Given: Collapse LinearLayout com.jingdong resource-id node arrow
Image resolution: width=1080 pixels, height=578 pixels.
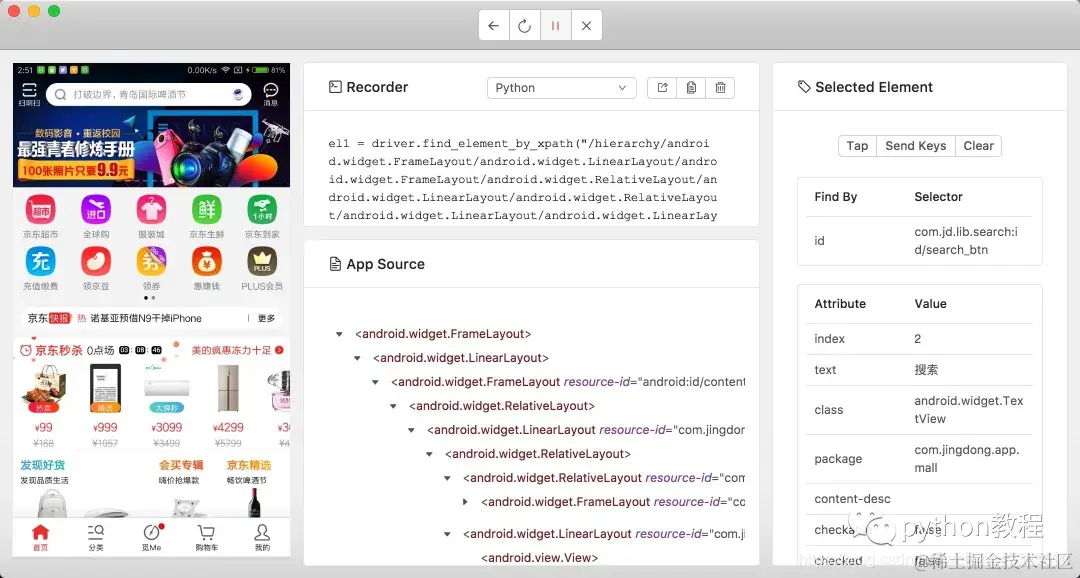Looking at the screenshot, I should tap(411, 430).
